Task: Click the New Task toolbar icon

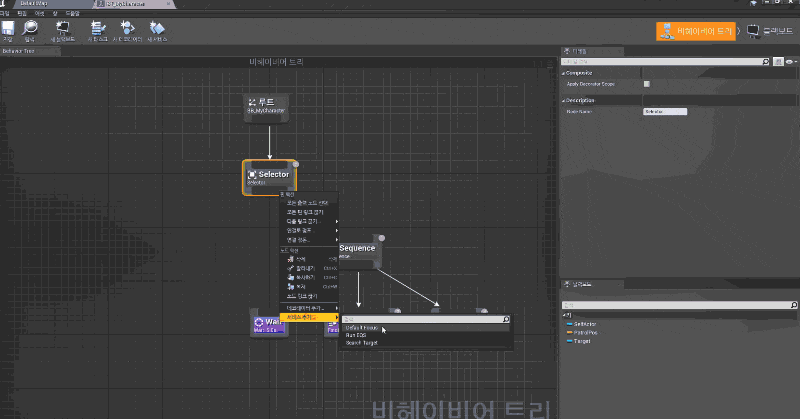Action: point(98,31)
